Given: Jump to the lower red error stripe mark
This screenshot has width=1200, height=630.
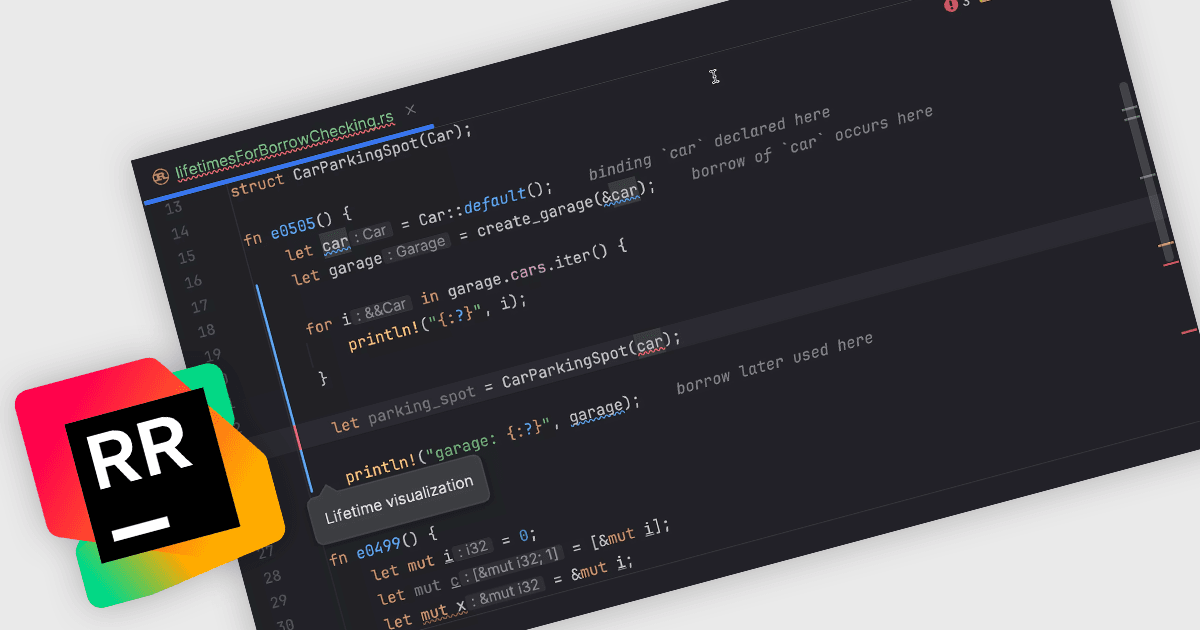Looking at the screenshot, I should (x=1190, y=331).
